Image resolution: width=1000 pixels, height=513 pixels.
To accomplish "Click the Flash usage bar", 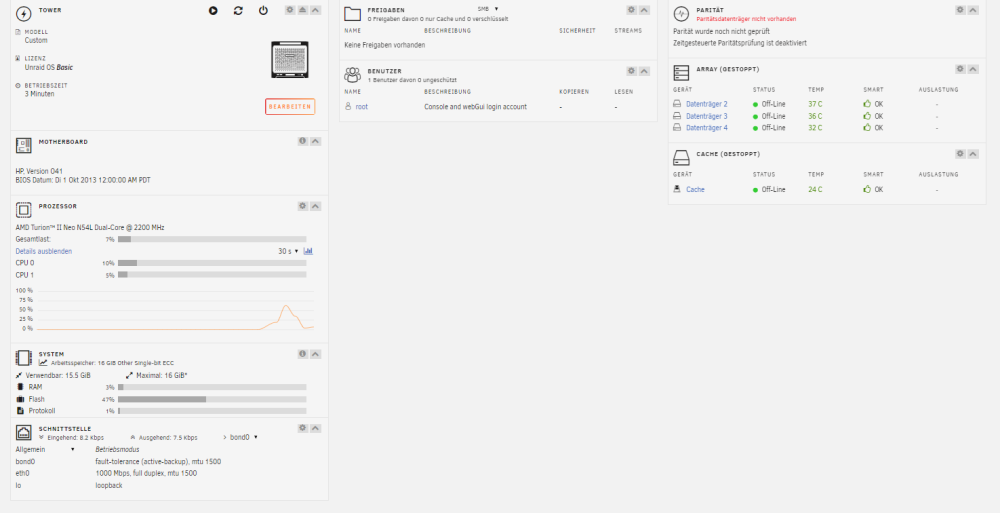I will 212,399.
